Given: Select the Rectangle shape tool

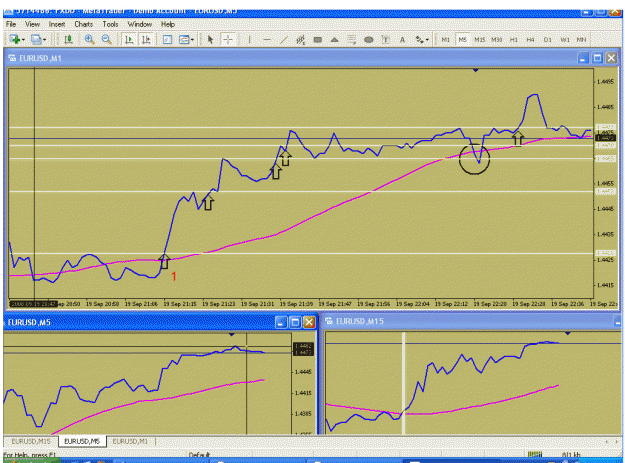Looking at the screenshot, I should point(318,39).
